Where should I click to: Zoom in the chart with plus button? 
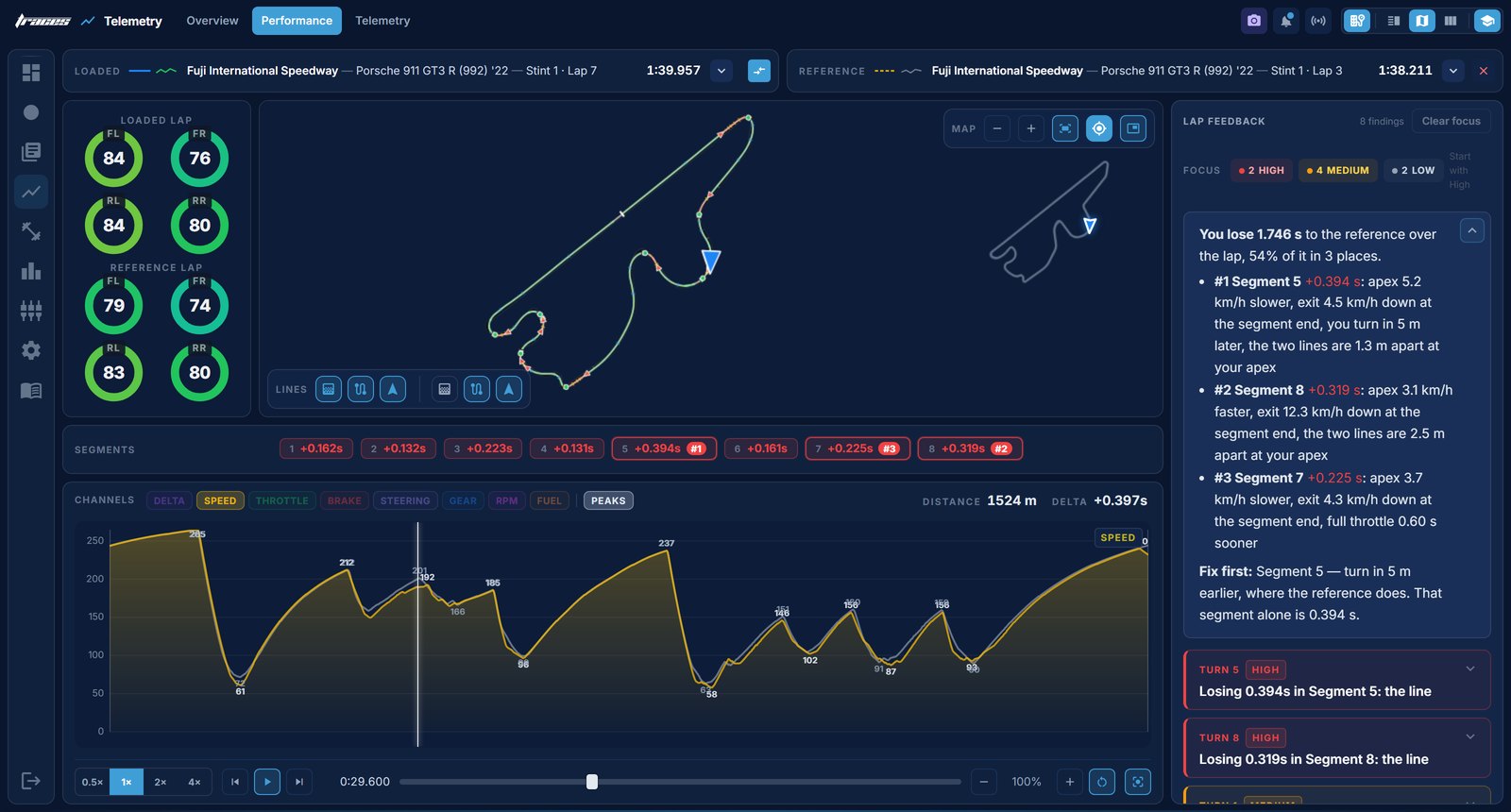(1070, 782)
